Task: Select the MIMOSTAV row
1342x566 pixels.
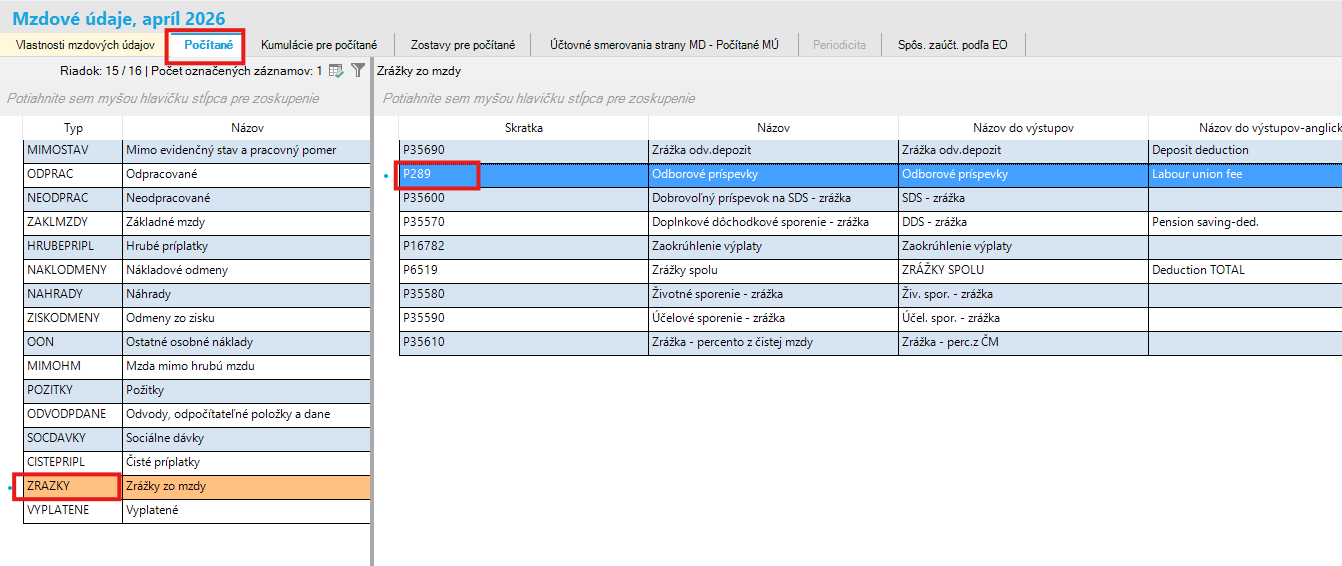Action: tap(197, 151)
